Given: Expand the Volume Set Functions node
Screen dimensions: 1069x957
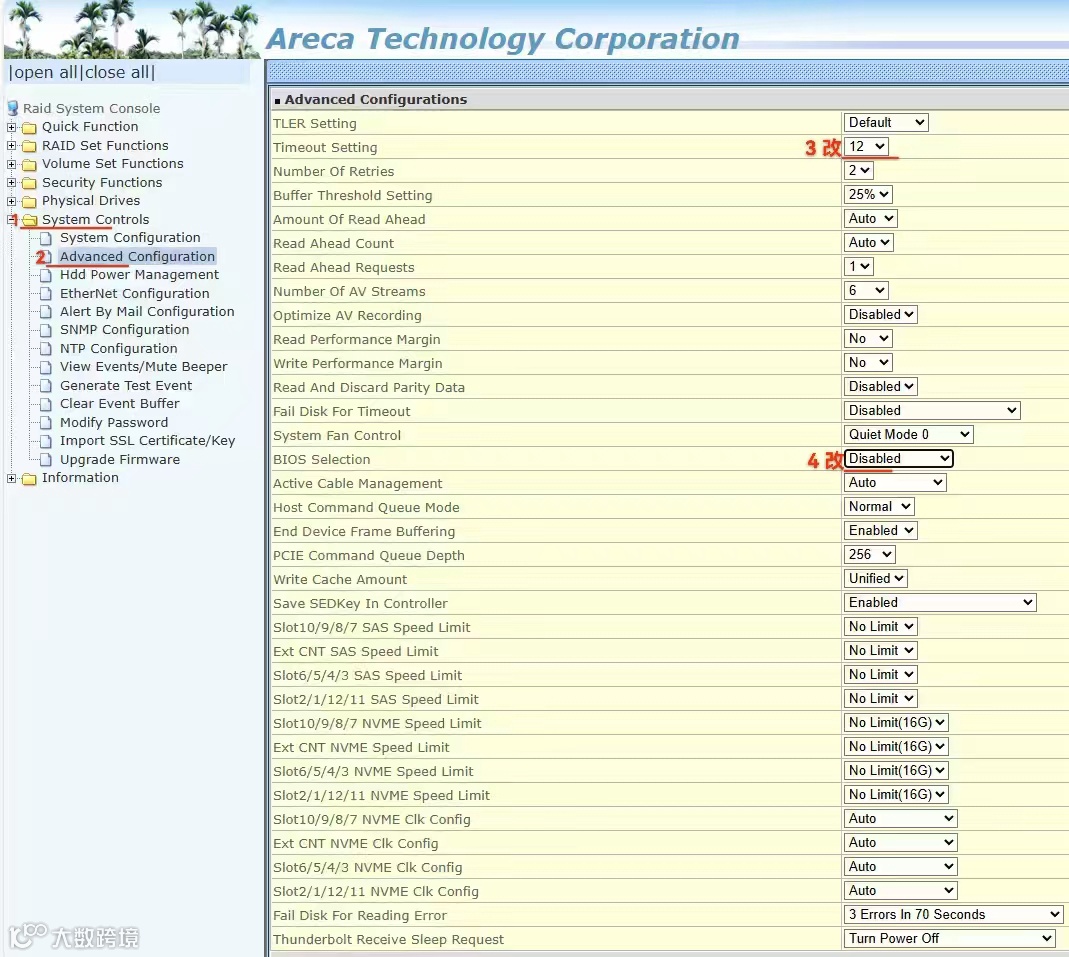Looking at the screenshot, I should click(x=12, y=164).
